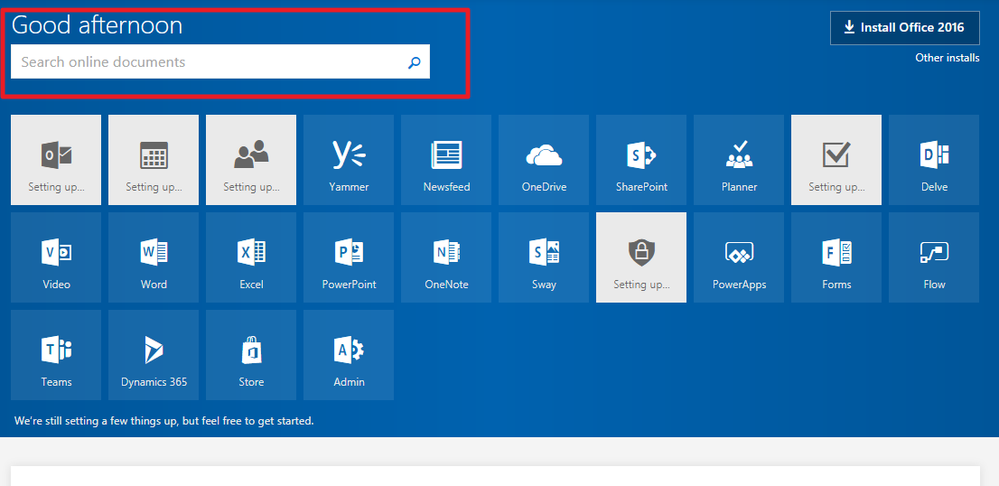Click Install Office 2016 button
This screenshot has height=486, width=999.
[905, 28]
